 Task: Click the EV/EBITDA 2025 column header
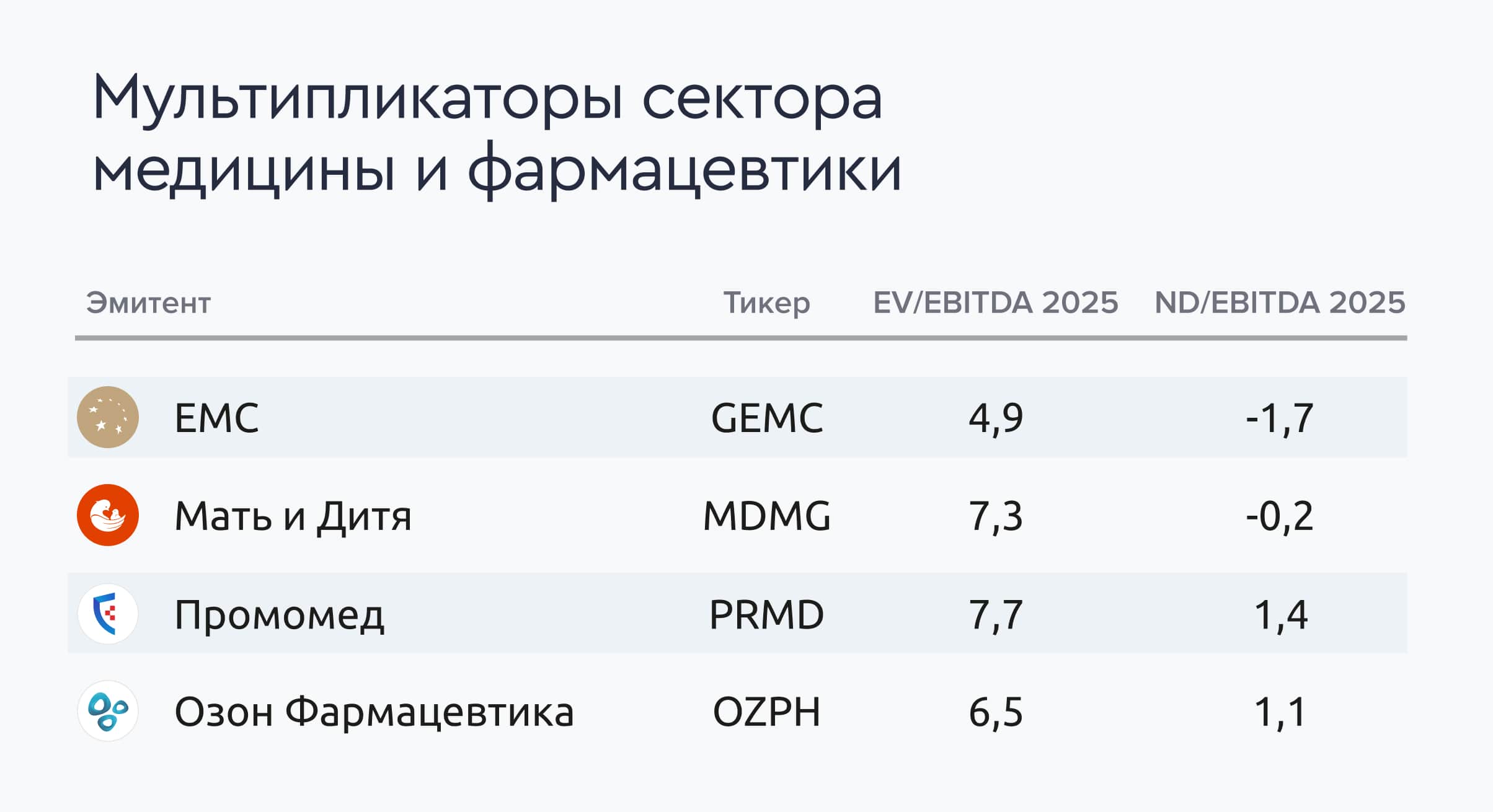click(995, 303)
